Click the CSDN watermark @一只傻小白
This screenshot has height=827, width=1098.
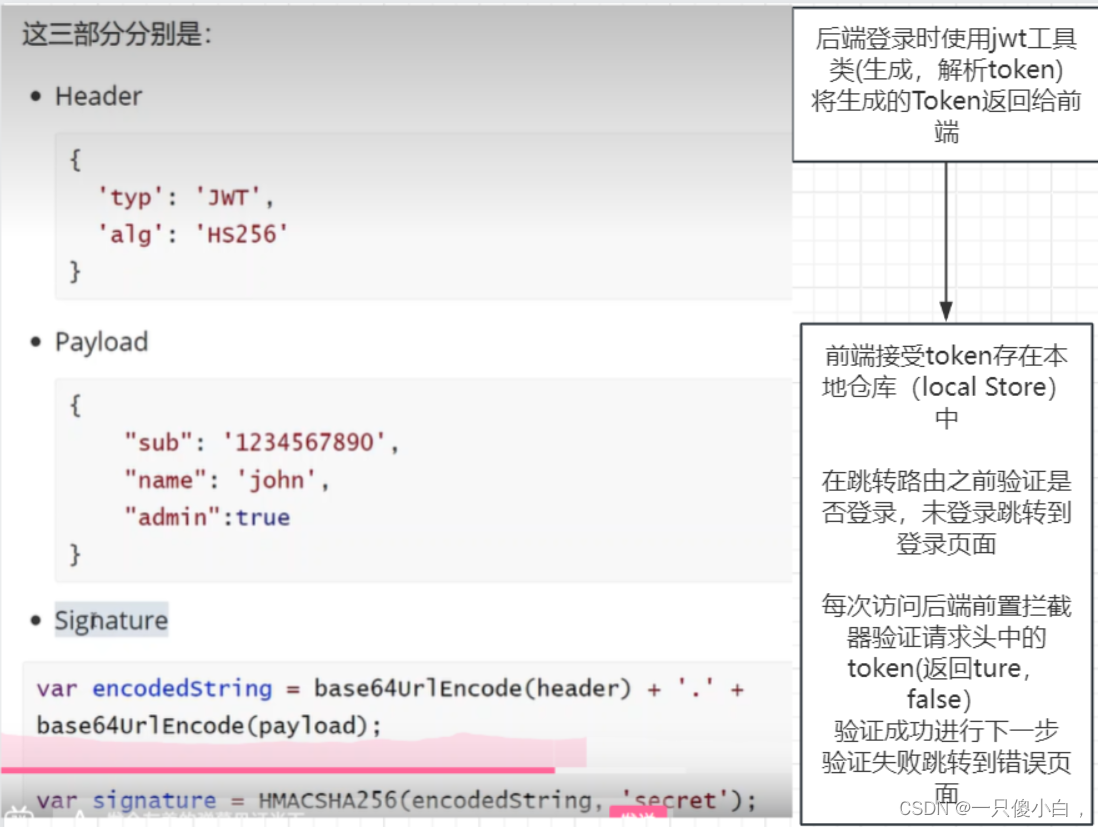[991, 806]
